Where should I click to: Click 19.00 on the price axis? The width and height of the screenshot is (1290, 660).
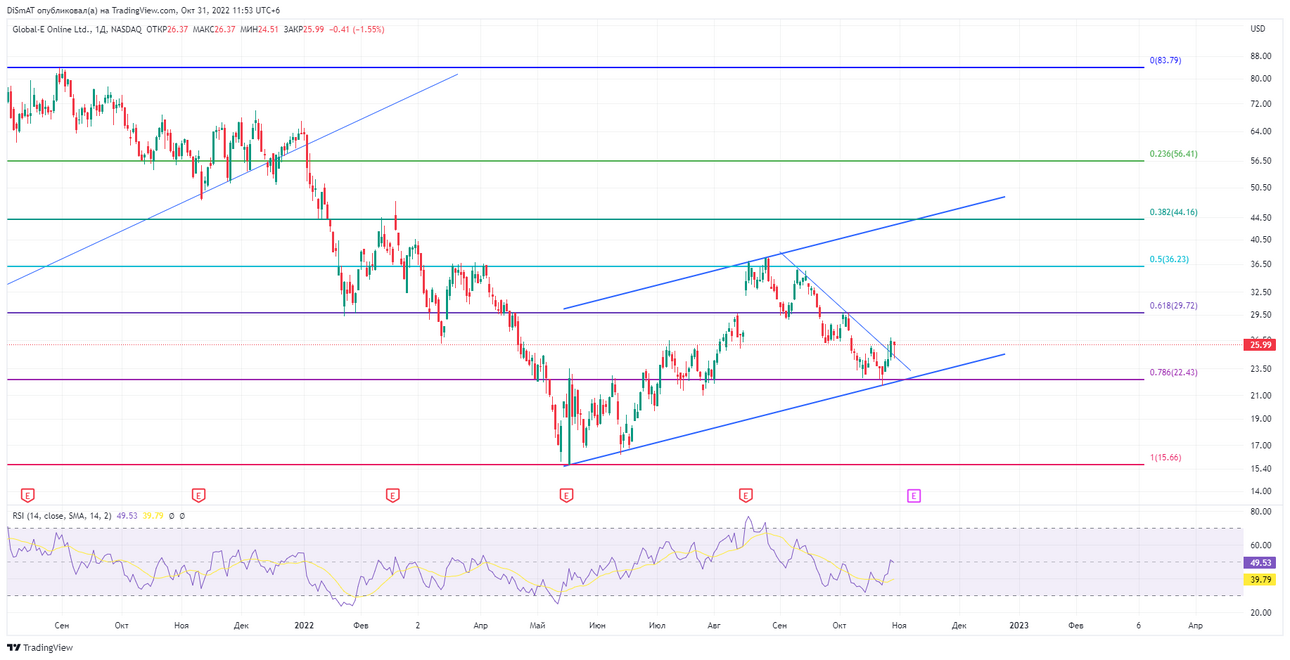pos(1260,420)
